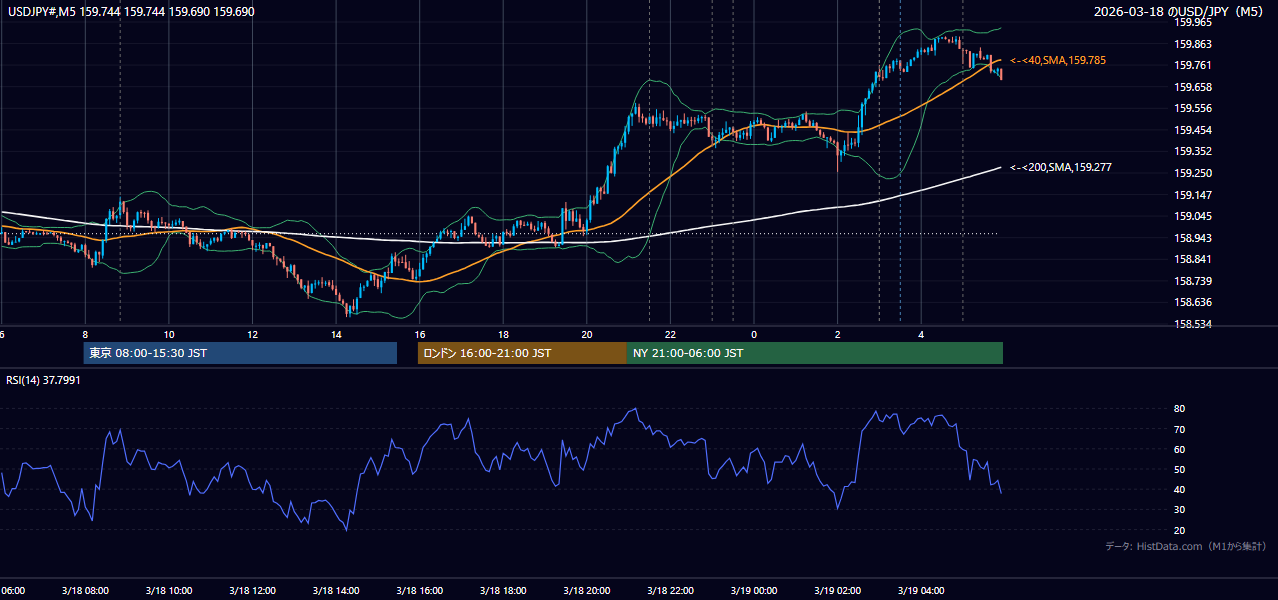Click the chart title 2026-03-18 USD/JPY (M5)

tap(1180, 12)
